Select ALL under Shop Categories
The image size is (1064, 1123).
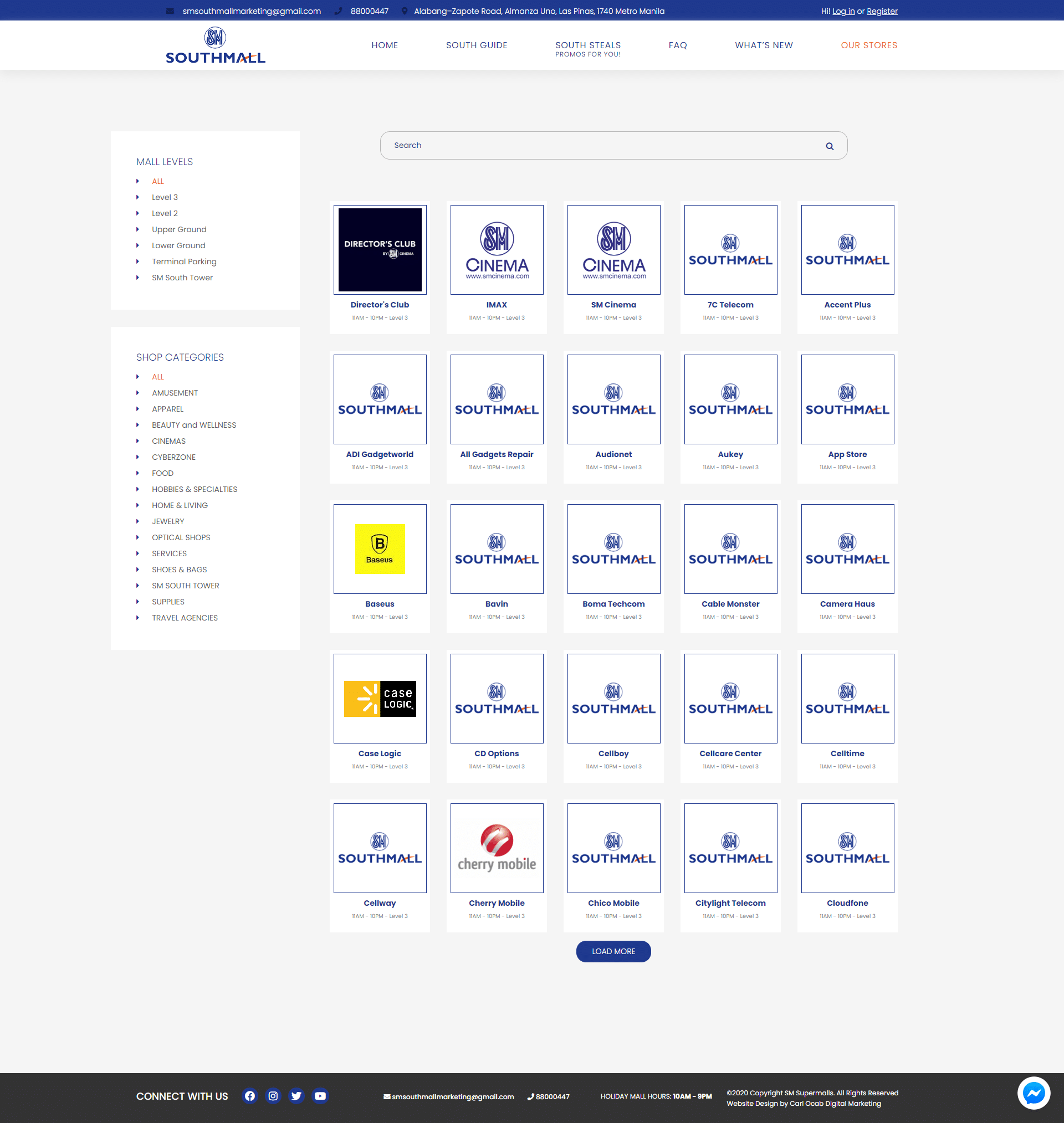click(158, 377)
